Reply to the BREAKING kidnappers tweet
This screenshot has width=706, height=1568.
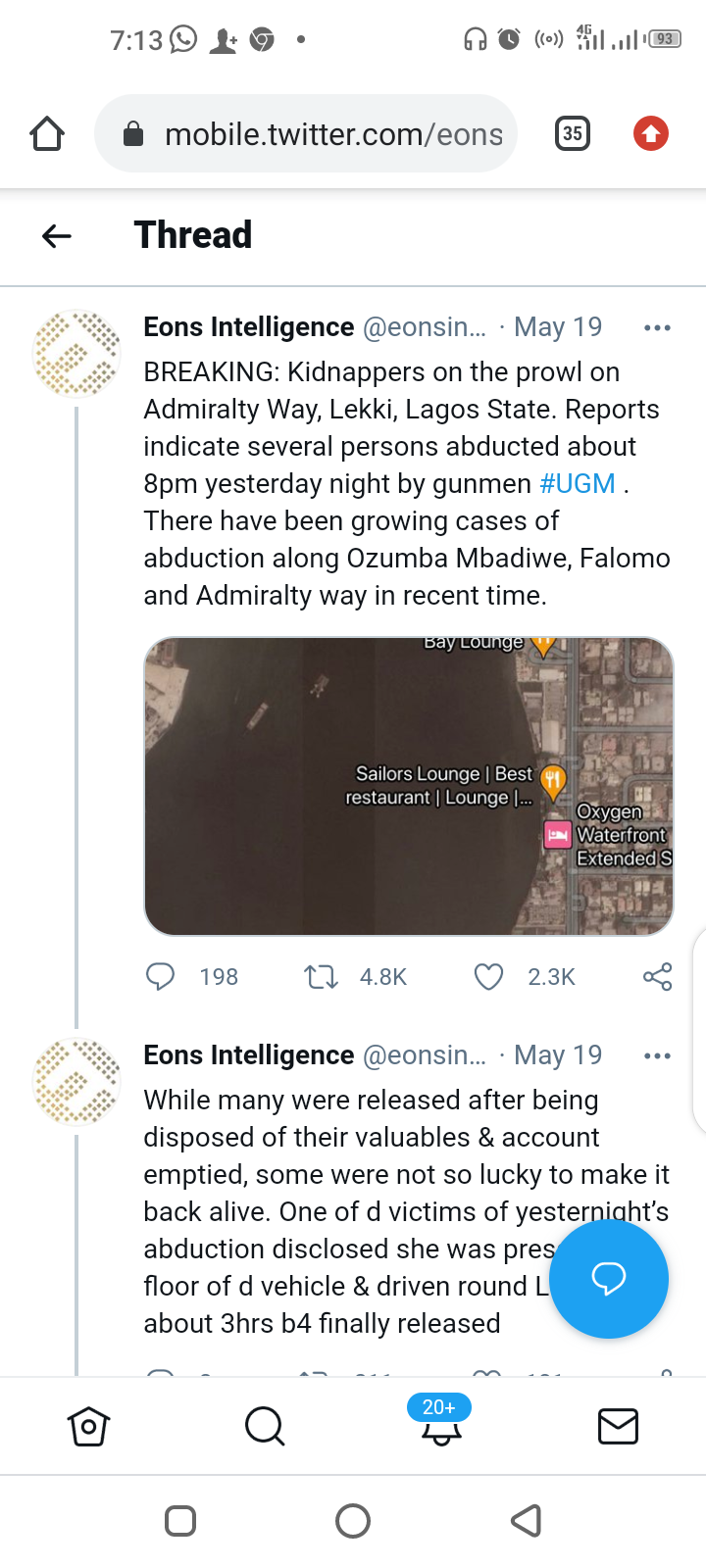pyautogui.click(x=160, y=976)
